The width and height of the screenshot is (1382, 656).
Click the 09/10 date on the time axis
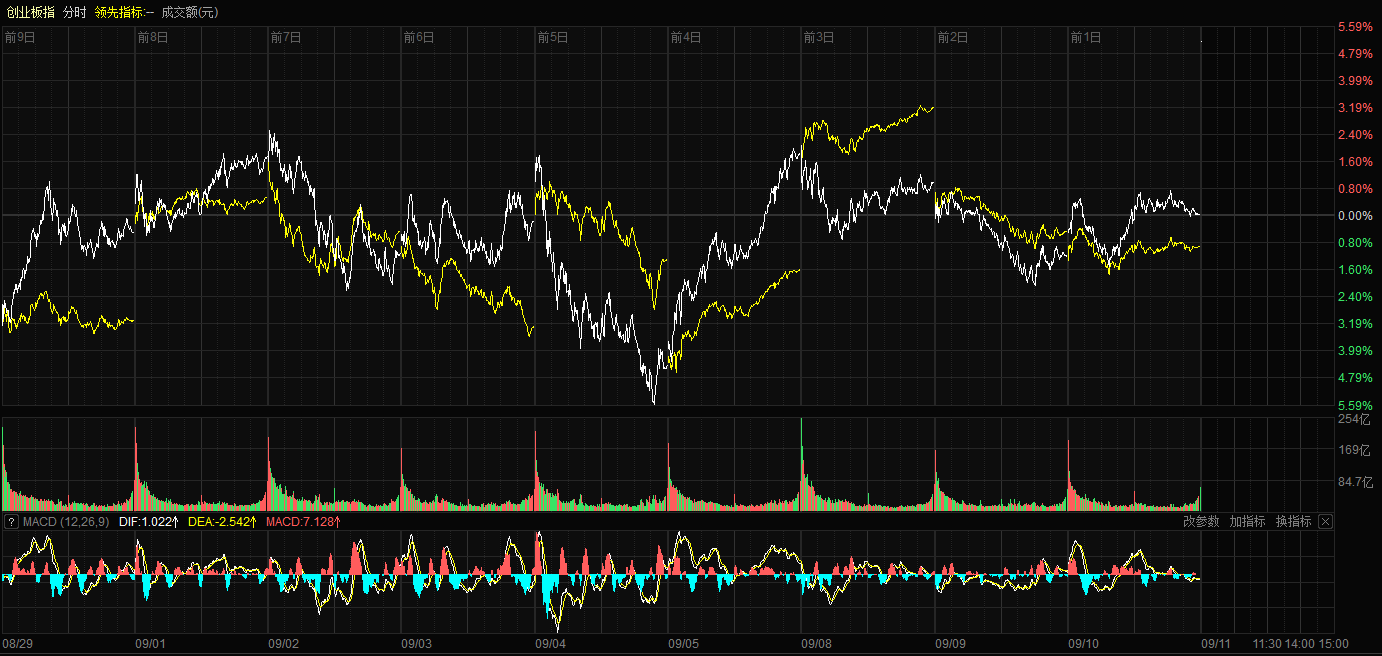1084,644
